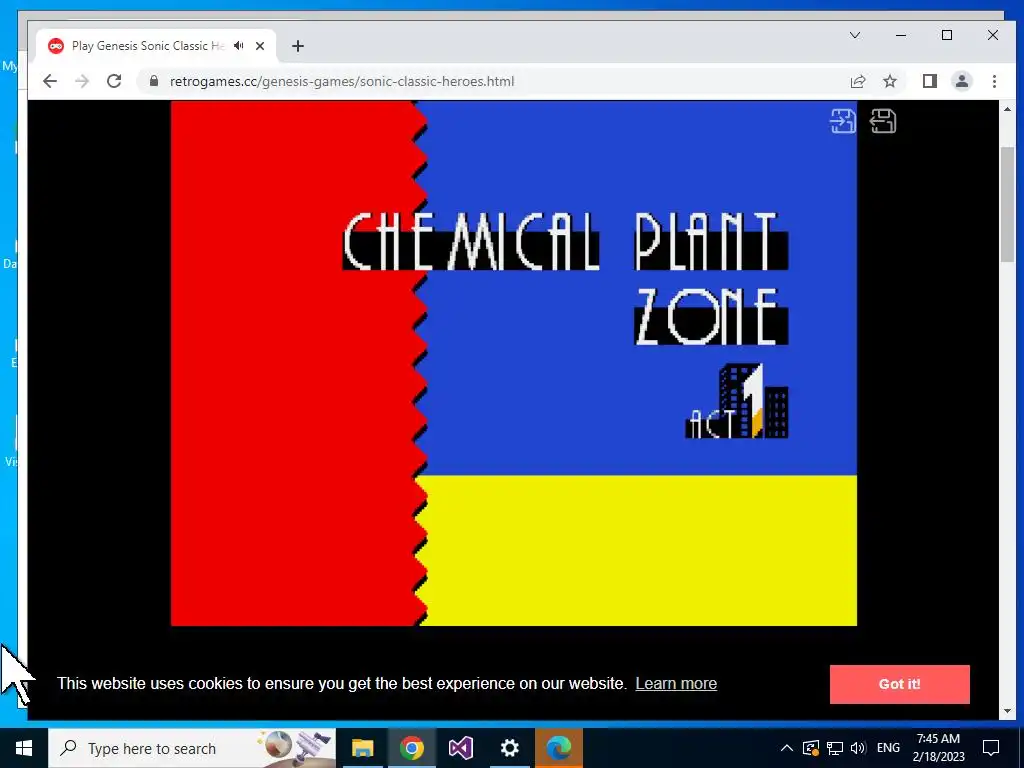Close the Chrome window

pos(993,35)
